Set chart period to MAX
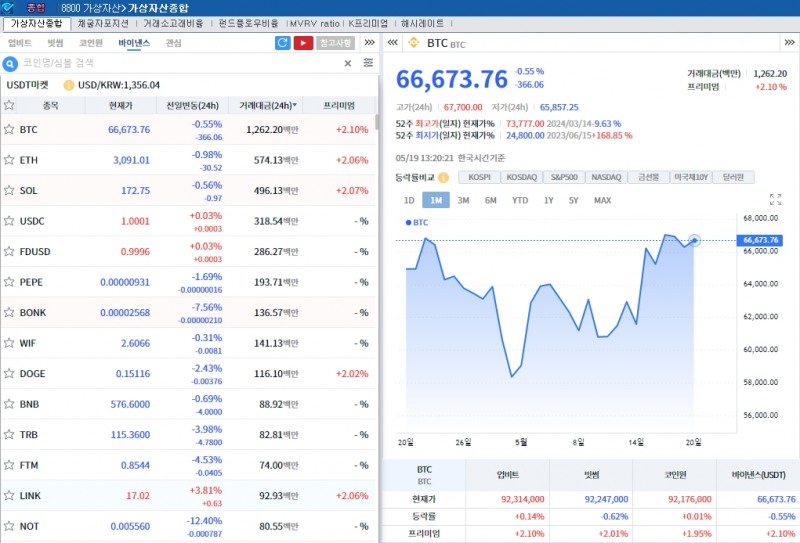Image resolution: width=800 pixels, height=543 pixels. coord(603,200)
